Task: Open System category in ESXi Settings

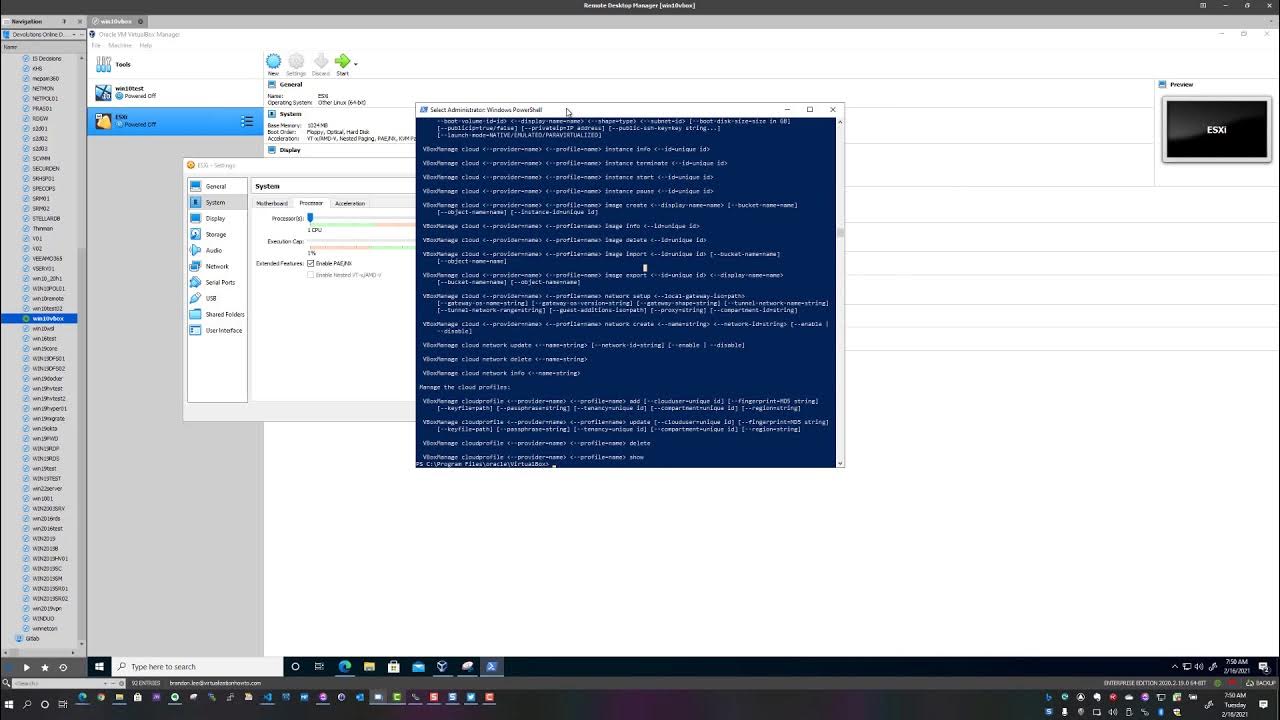Action: (216, 202)
